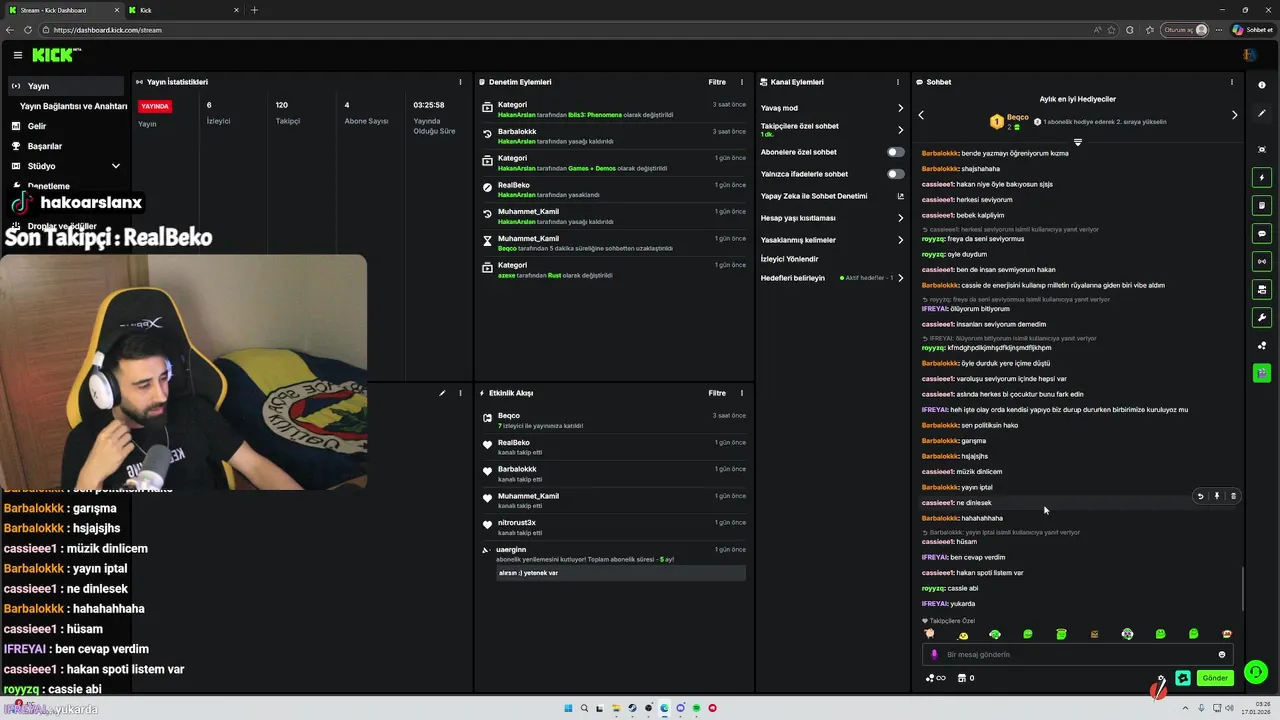Select the pencil edit icon in right sidebar

(x=1262, y=113)
